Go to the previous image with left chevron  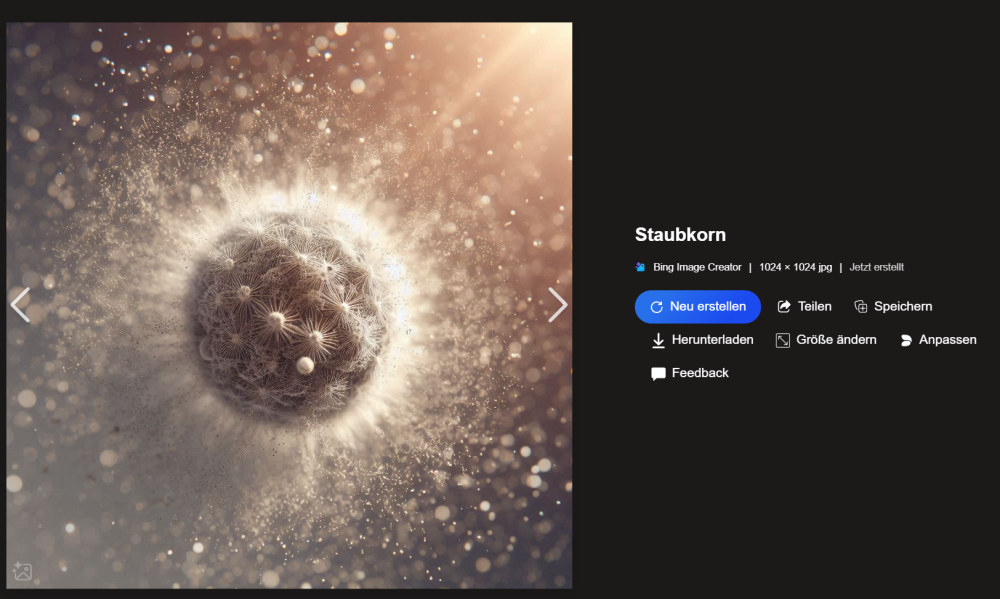coord(20,305)
